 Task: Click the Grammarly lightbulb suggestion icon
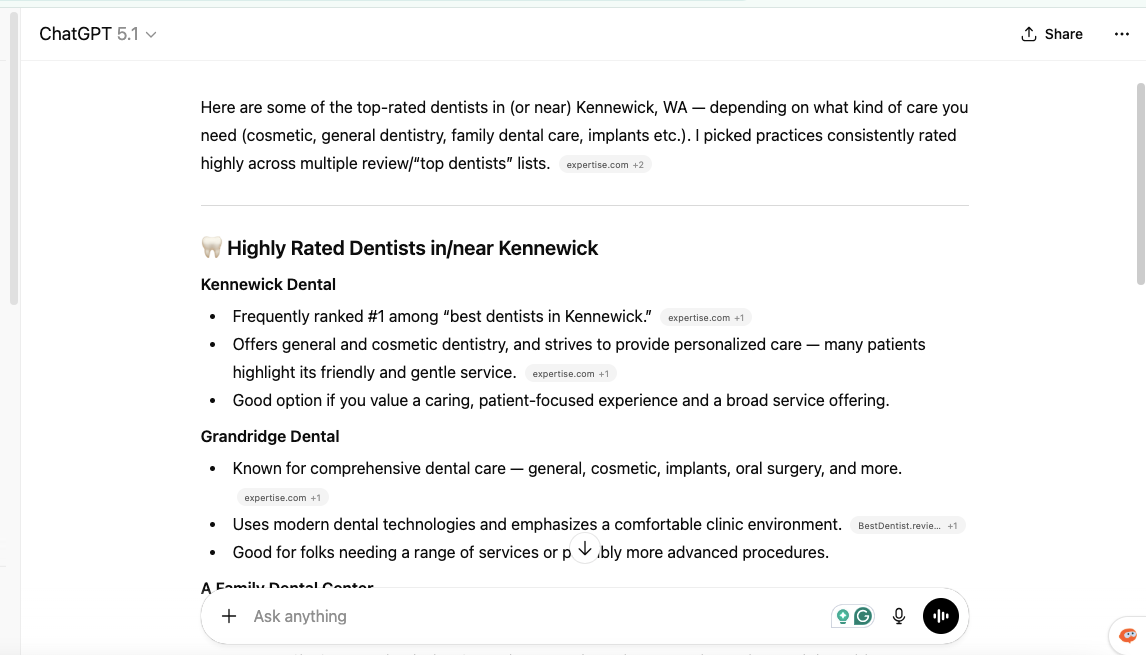click(x=842, y=616)
